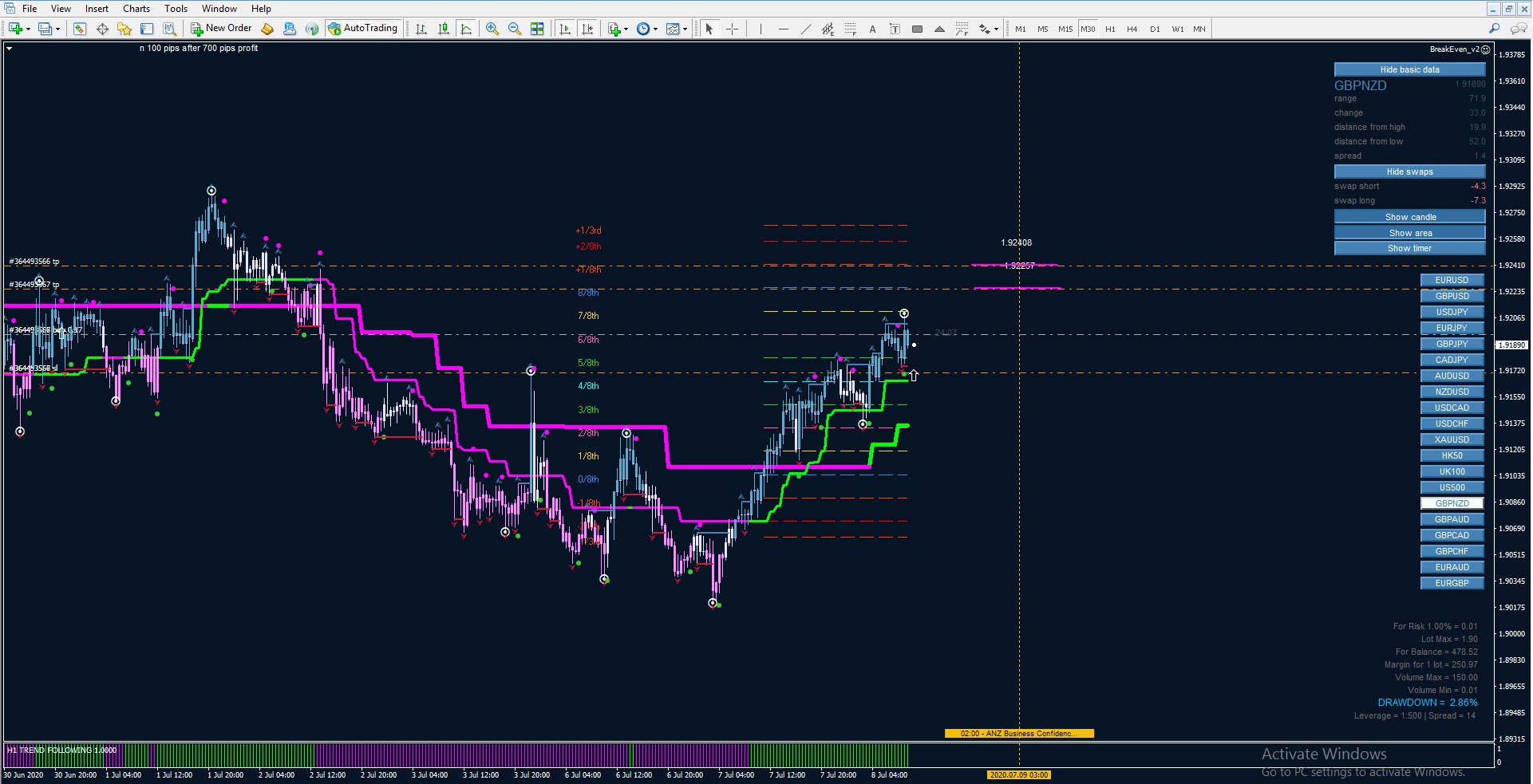Viewport: 1533px width, 784px height.
Task: Open the Navigator star-folder icon
Action: click(124, 29)
